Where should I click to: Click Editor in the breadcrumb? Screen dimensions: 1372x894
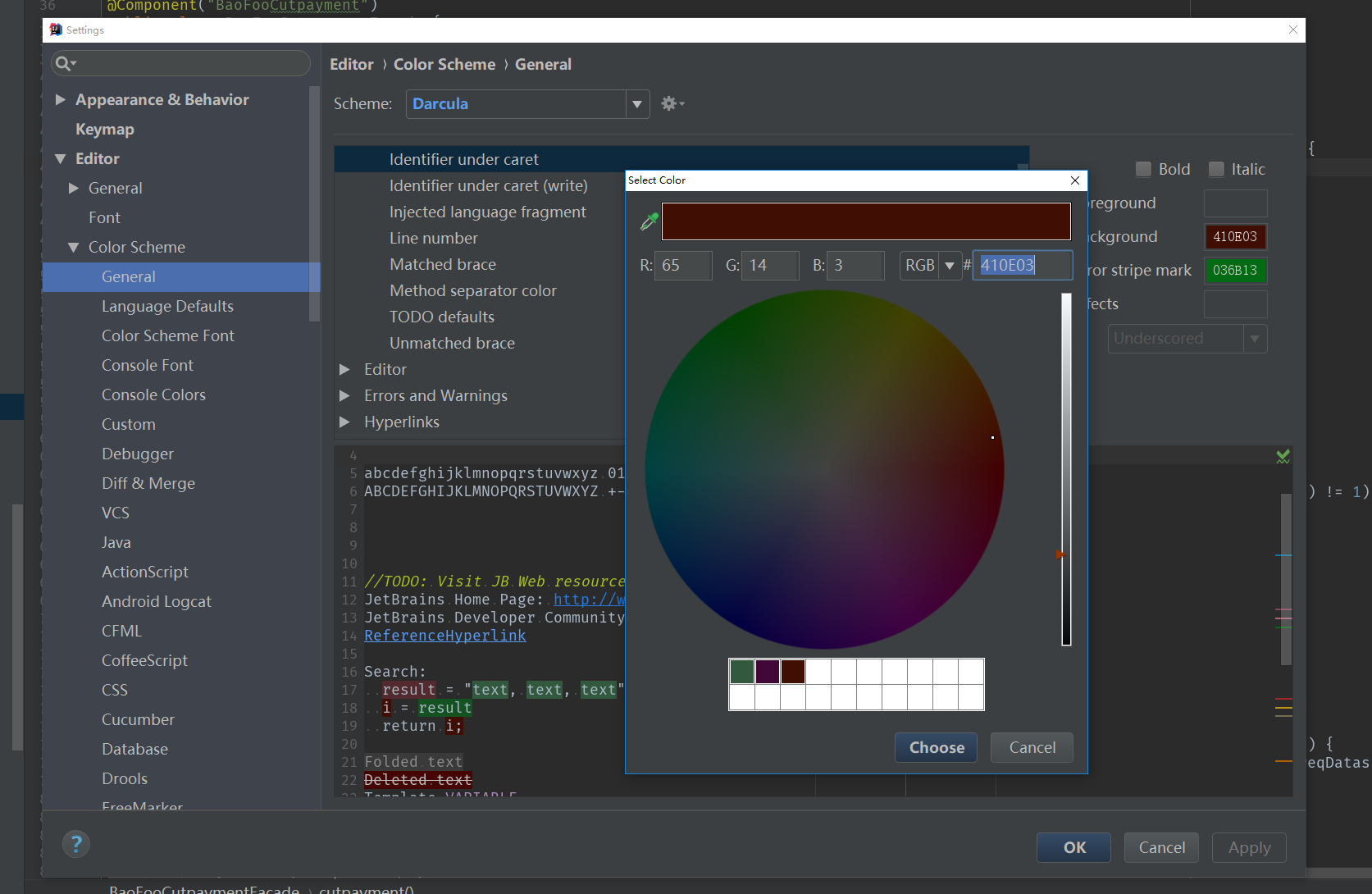[351, 64]
